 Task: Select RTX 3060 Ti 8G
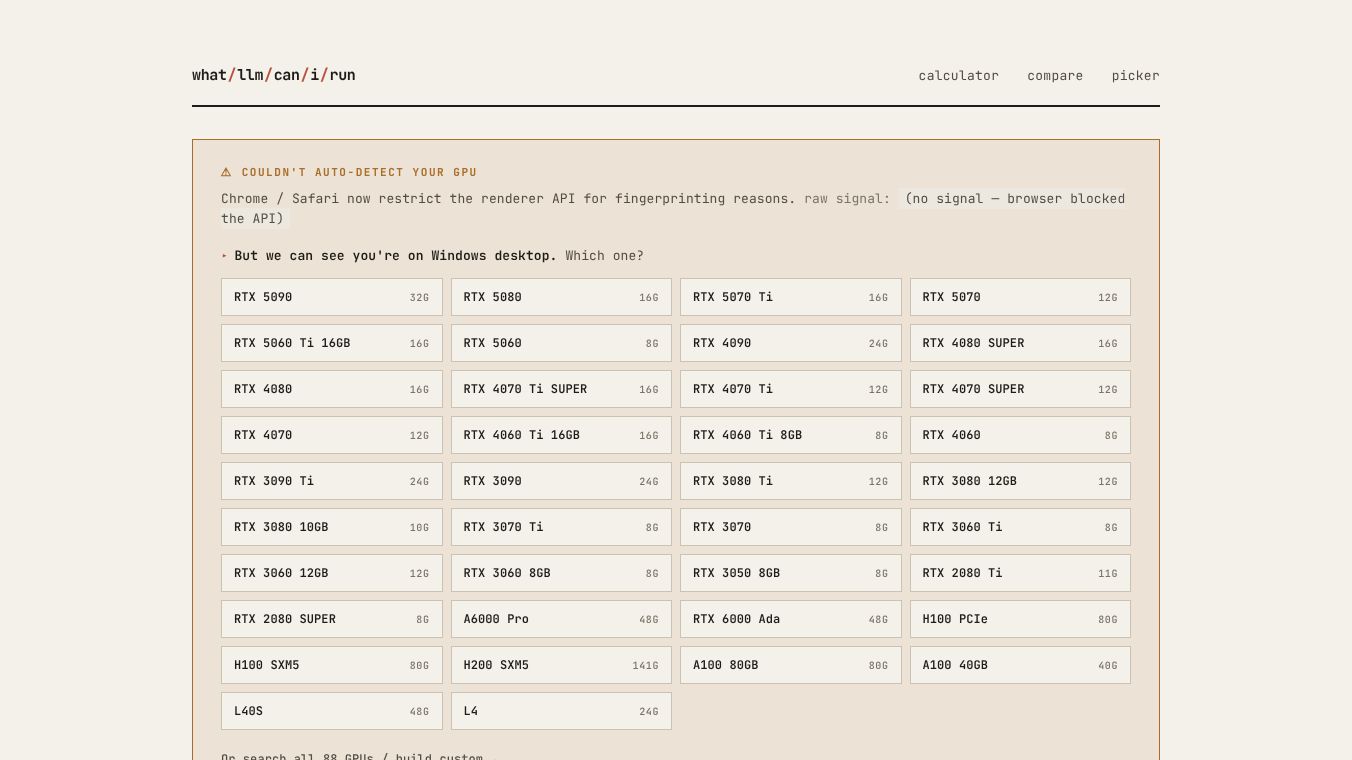click(x=1020, y=527)
